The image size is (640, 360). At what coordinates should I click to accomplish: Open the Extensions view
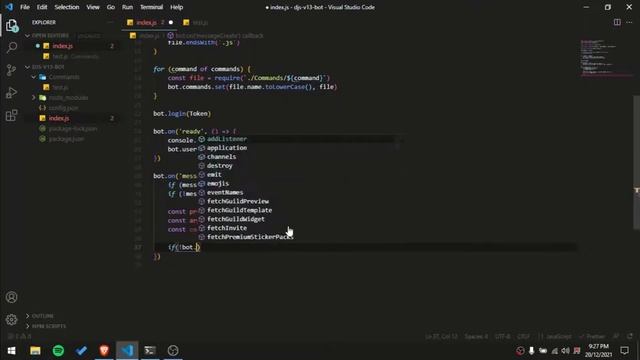(x=11, y=115)
